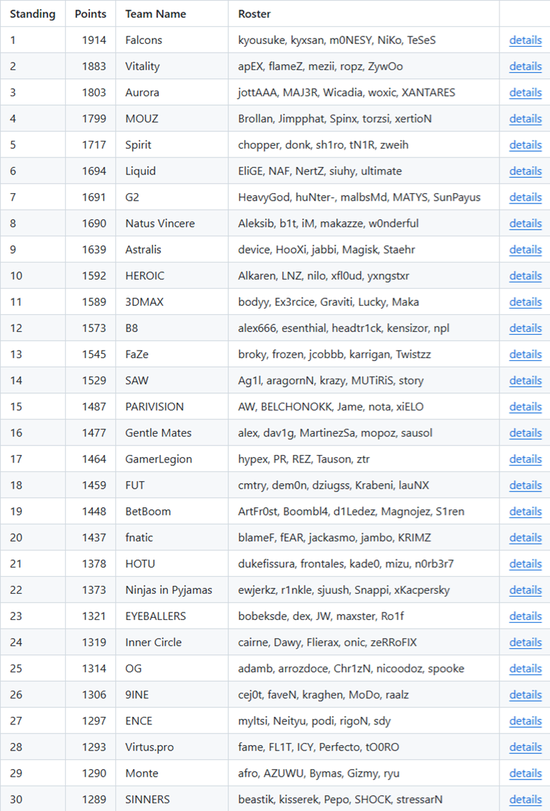550x811 pixels.
Task: Open Ninjas in Pyjamas details
Action: 525,590
